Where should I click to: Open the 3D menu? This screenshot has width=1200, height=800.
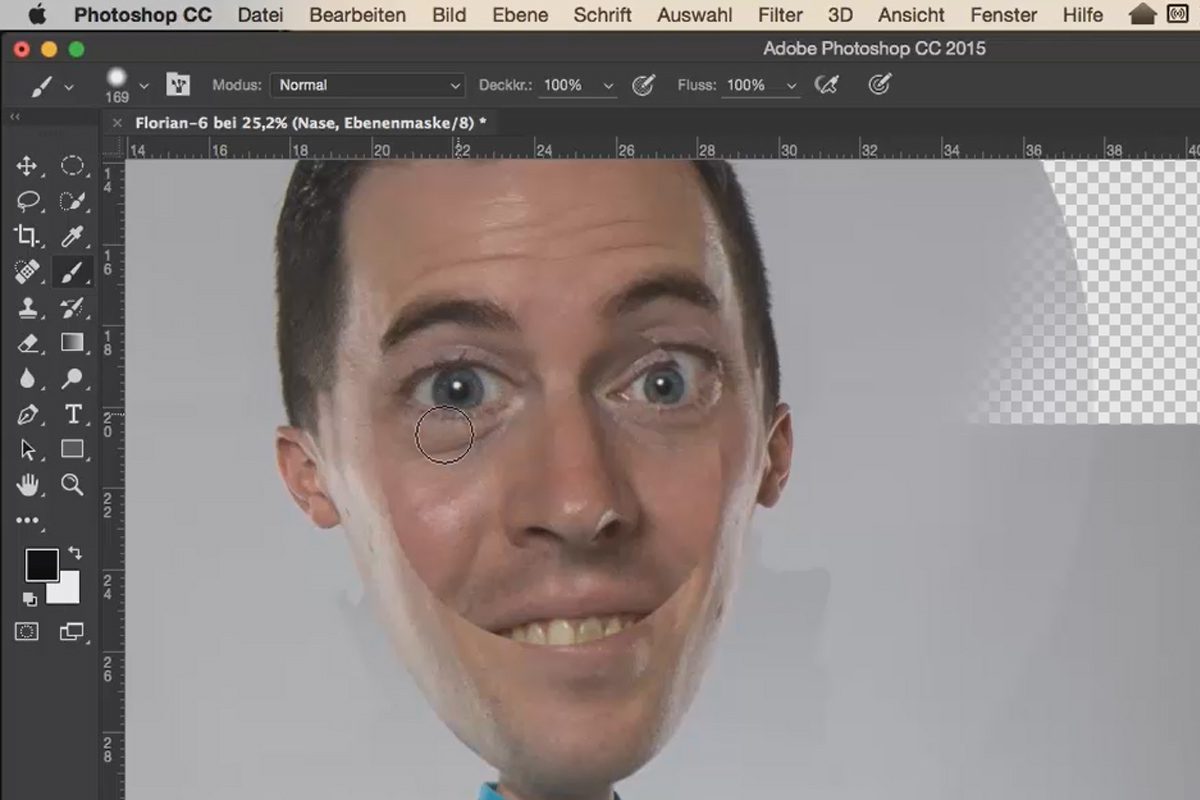pos(840,15)
